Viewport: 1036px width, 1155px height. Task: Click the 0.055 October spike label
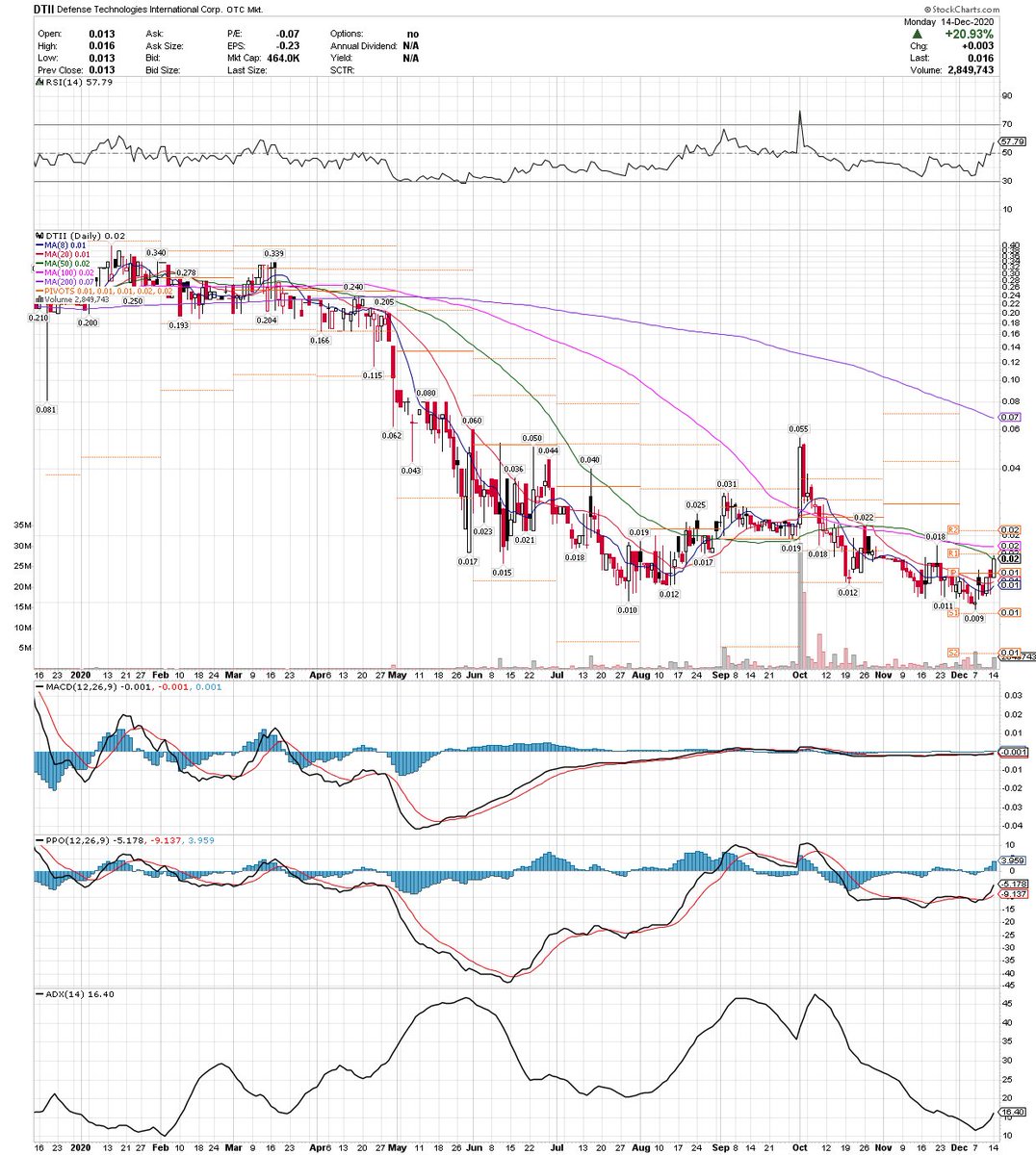798,429
